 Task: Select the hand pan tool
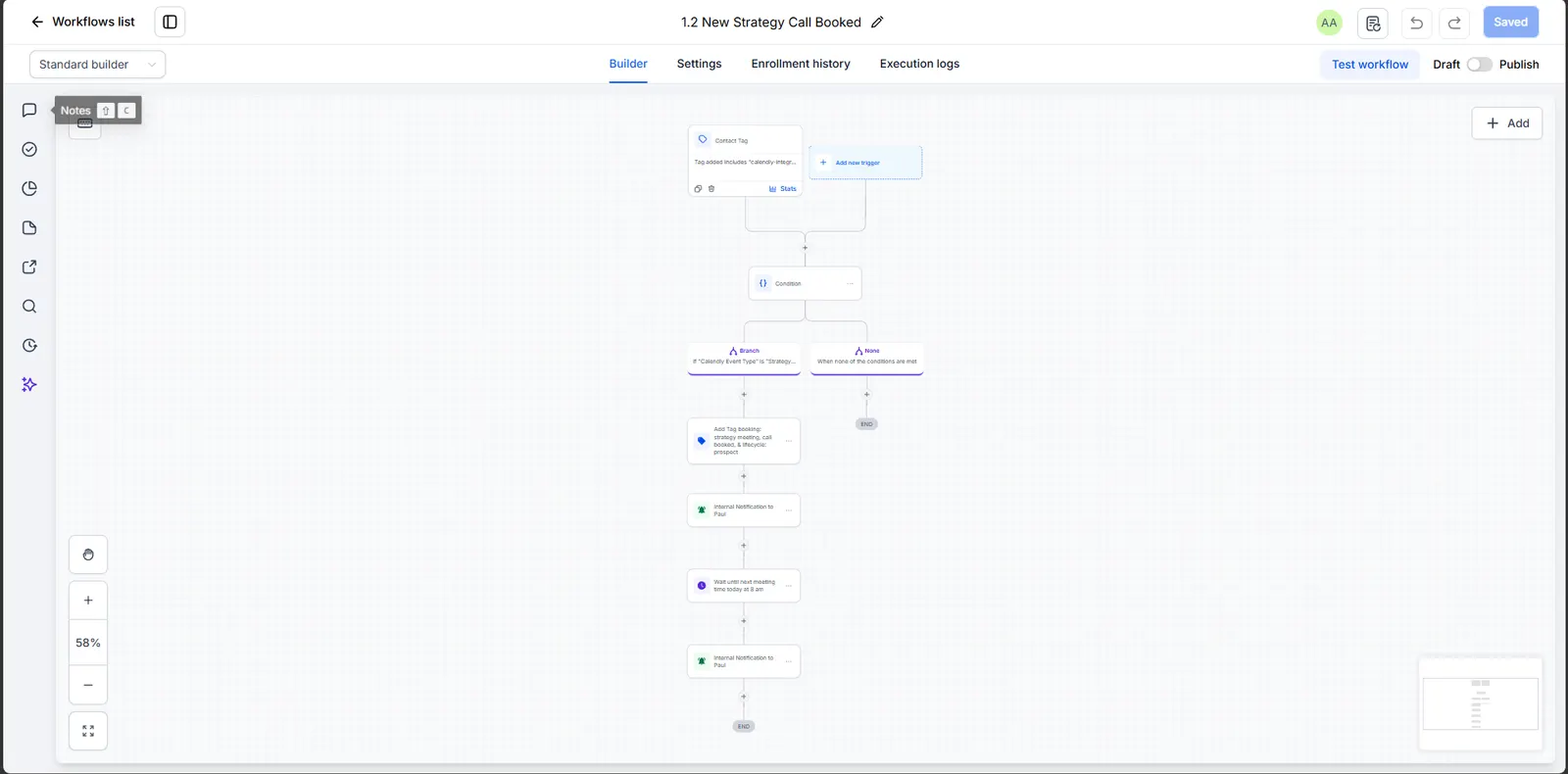tap(88, 555)
